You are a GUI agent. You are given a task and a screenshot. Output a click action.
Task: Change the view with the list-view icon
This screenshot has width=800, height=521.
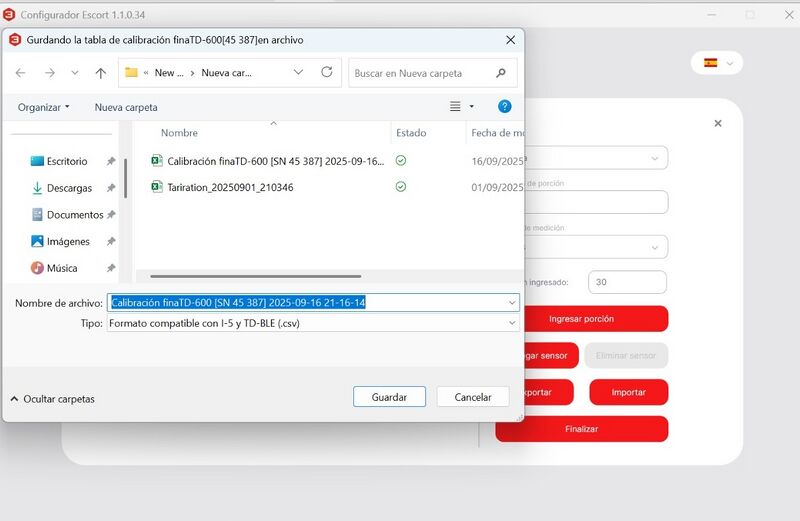[455, 106]
